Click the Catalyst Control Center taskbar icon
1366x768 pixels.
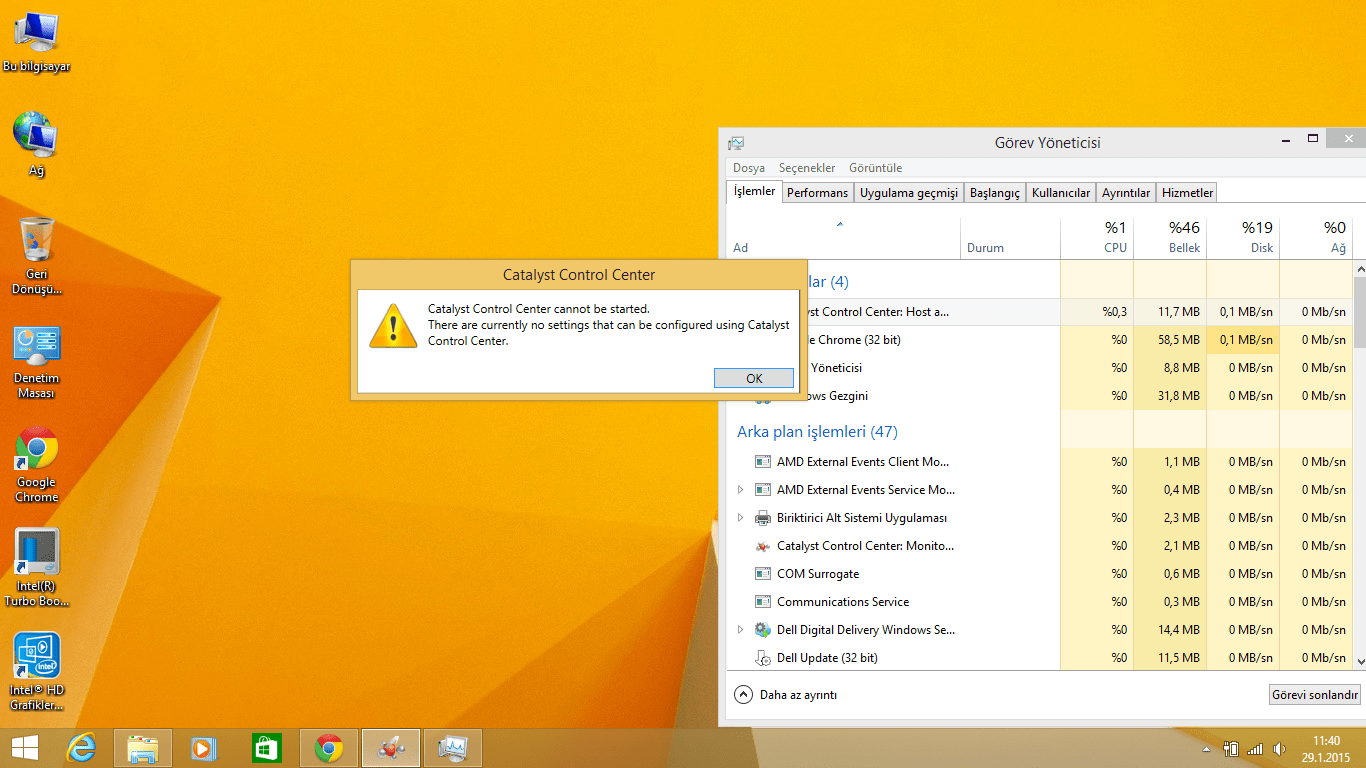tap(391, 747)
